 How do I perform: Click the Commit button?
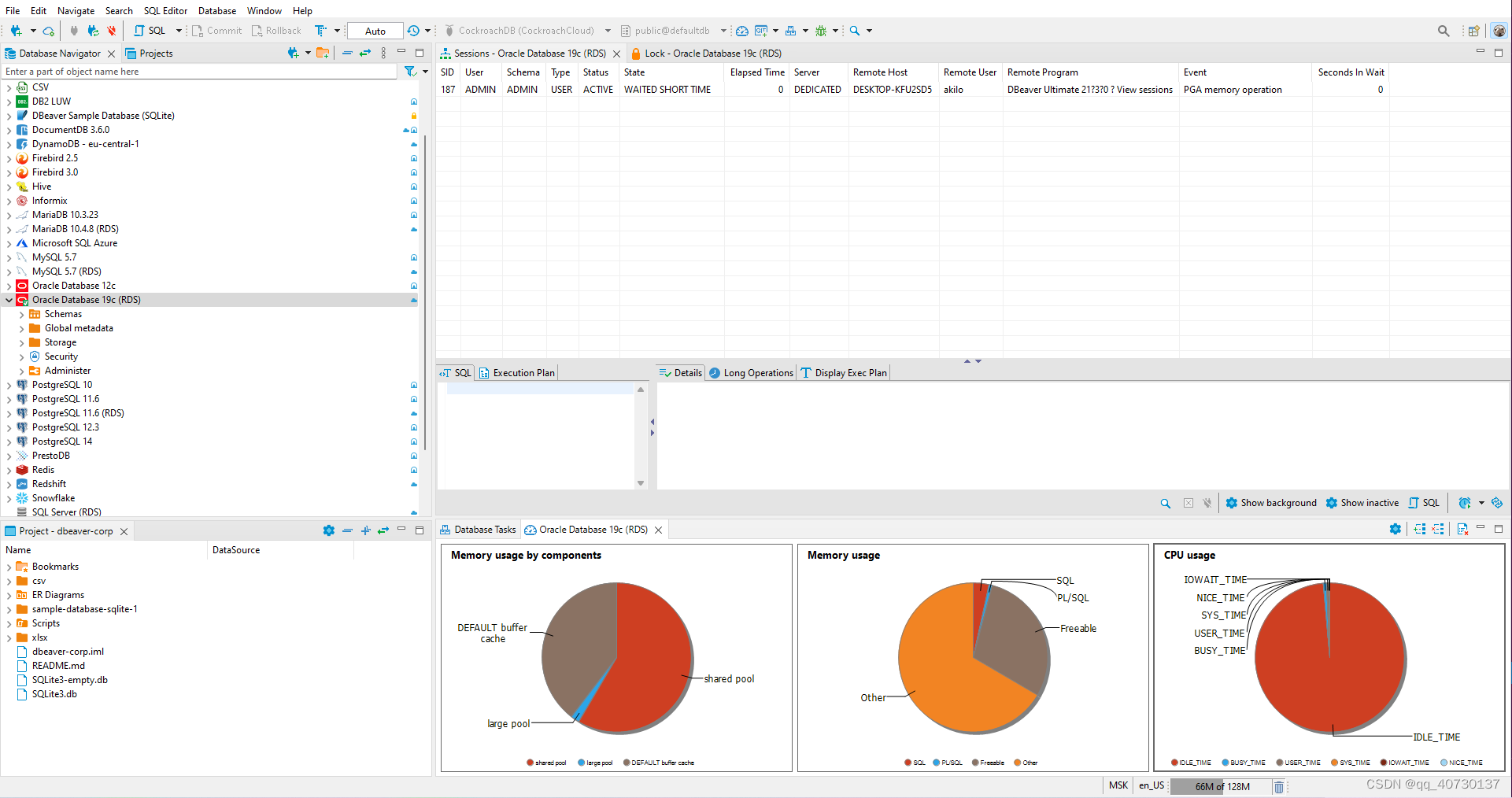coord(217,31)
